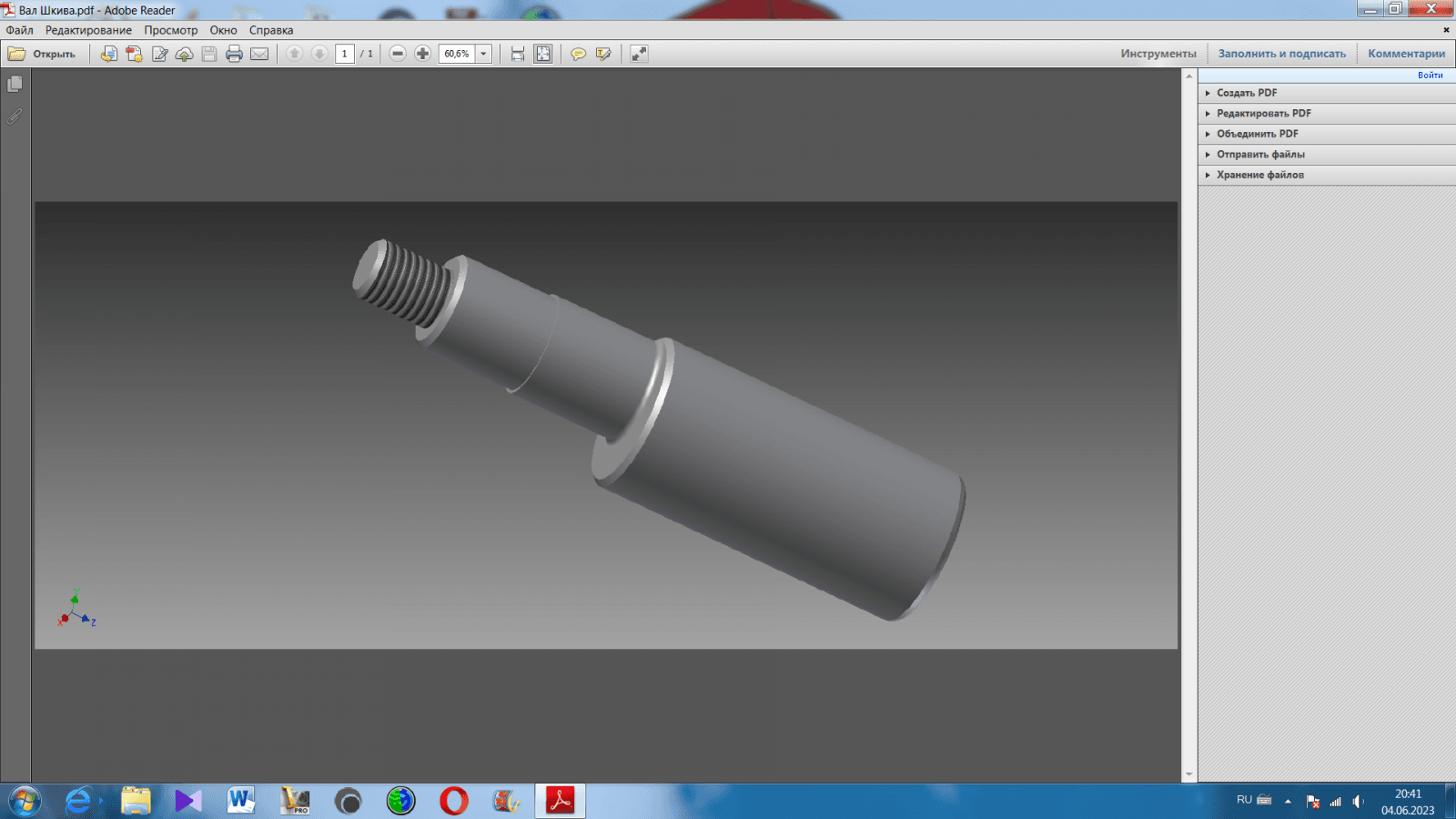
Task: Switch to full-screen read mode icon
Action: (x=639, y=54)
